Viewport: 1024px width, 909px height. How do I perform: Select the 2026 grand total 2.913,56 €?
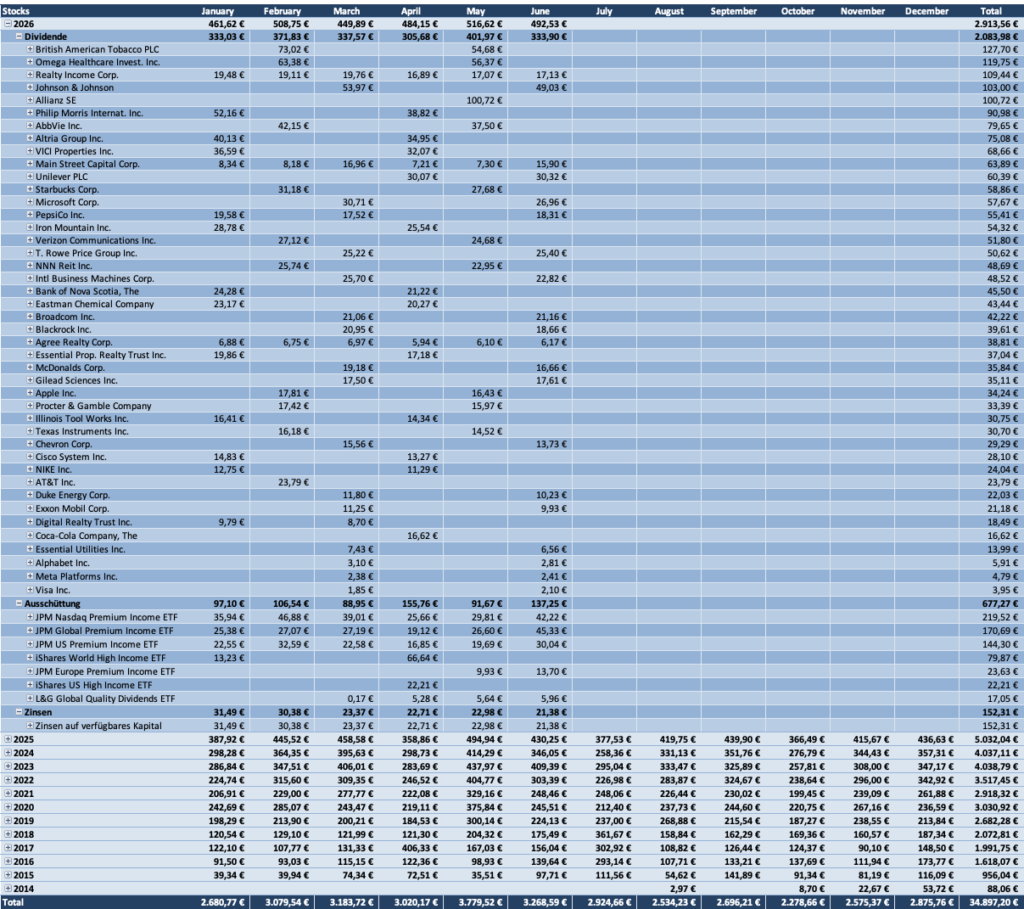coord(997,24)
